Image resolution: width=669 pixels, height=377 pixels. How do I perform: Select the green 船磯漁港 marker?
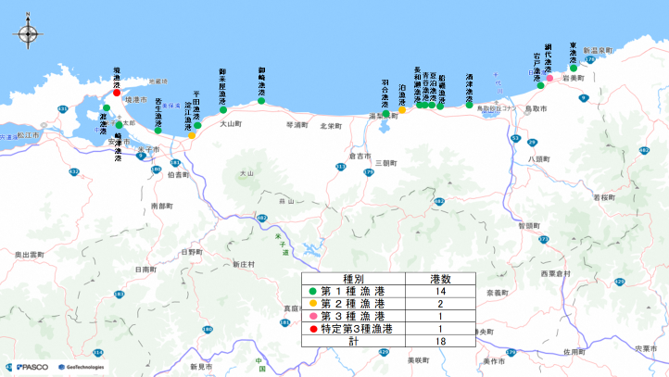point(440,106)
